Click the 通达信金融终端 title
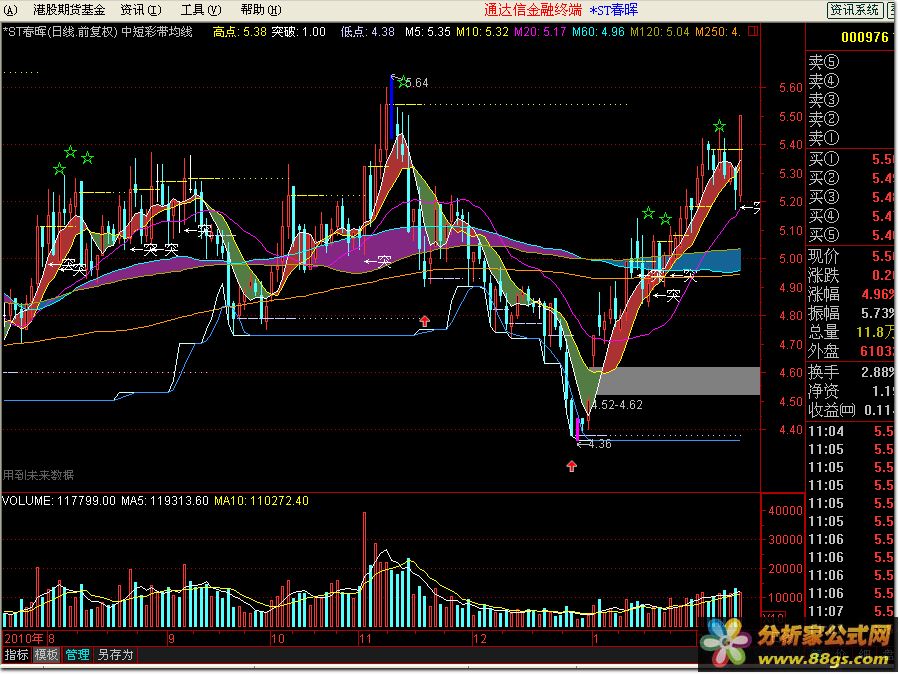900x674 pixels. click(x=533, y=10)
